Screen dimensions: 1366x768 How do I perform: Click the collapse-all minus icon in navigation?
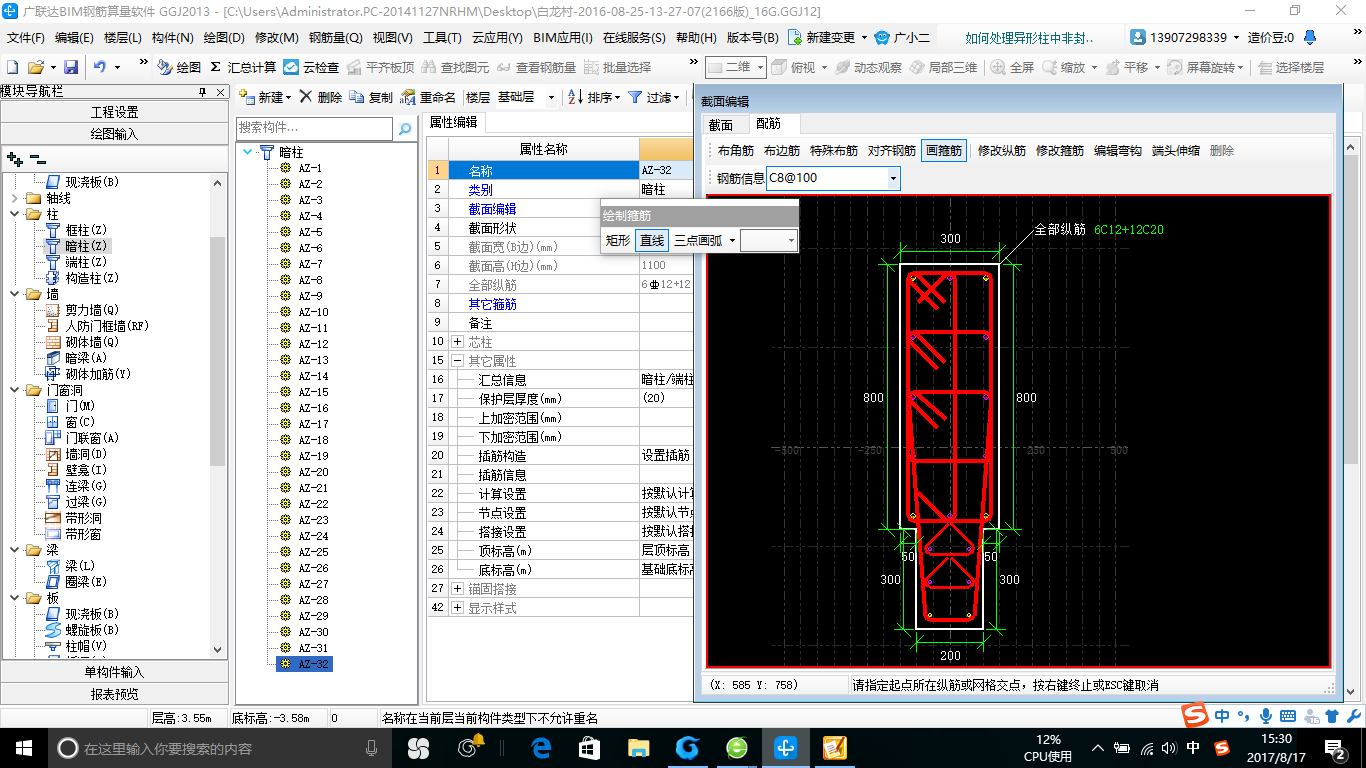(x=38, y=158)
